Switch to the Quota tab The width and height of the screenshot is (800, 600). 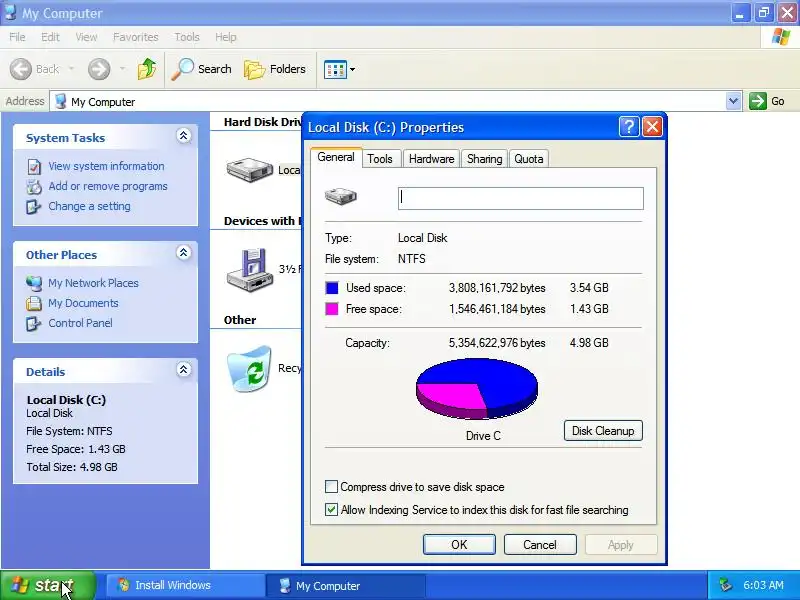[x=529, y=159]
